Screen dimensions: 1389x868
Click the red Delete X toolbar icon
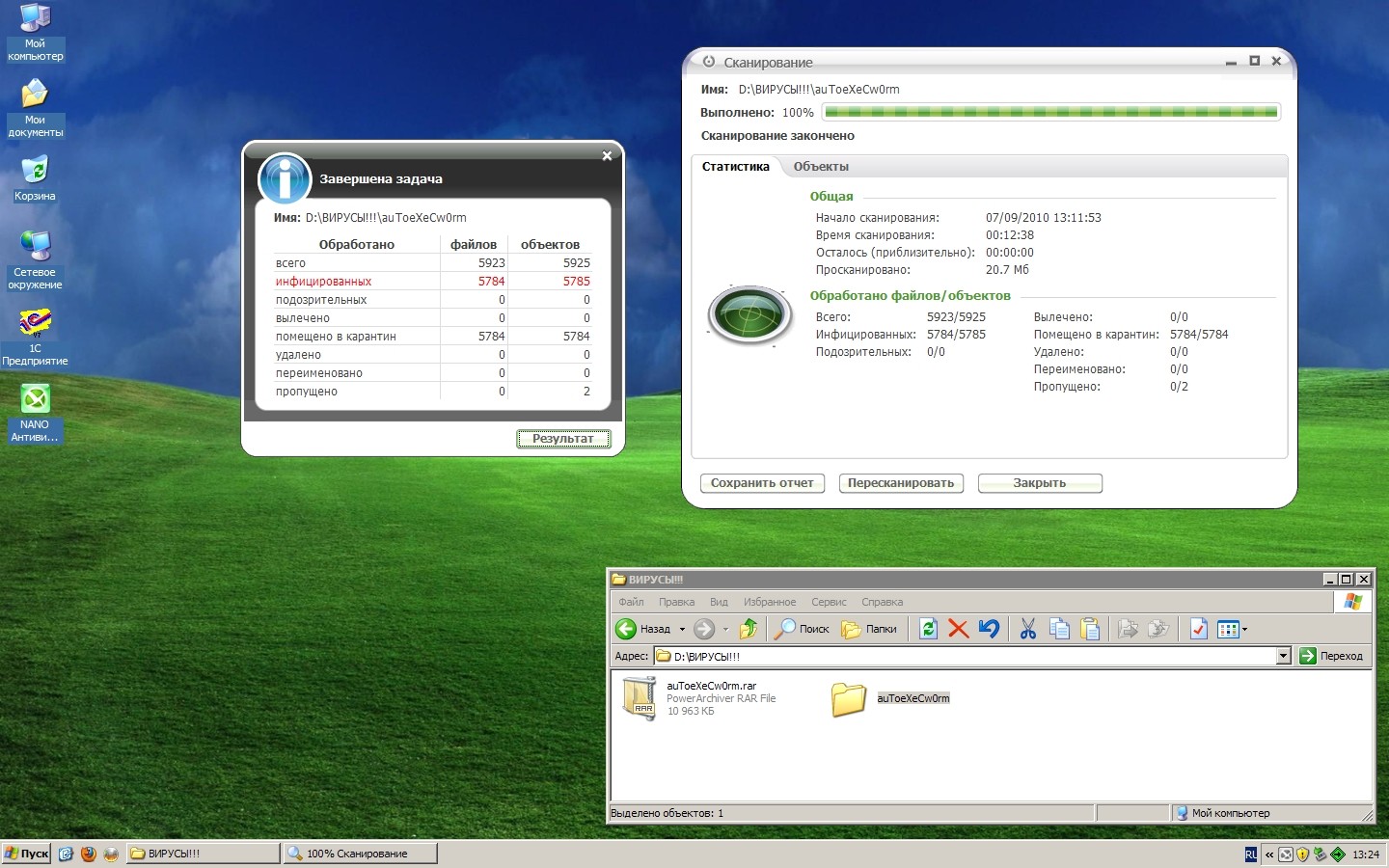click(958, 630)
